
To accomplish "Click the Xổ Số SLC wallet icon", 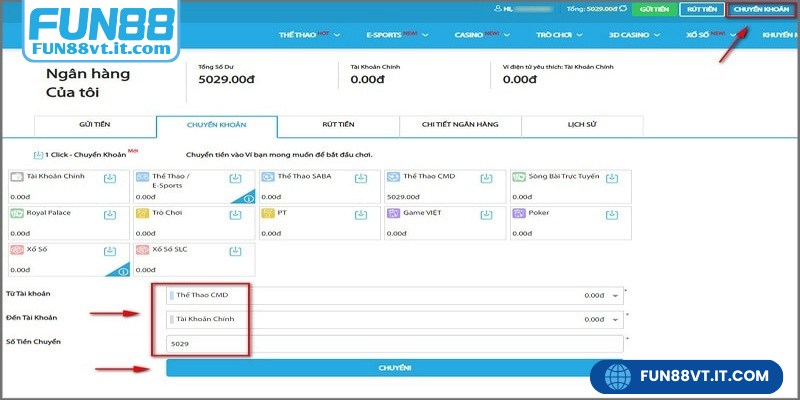I will [142, 250].
